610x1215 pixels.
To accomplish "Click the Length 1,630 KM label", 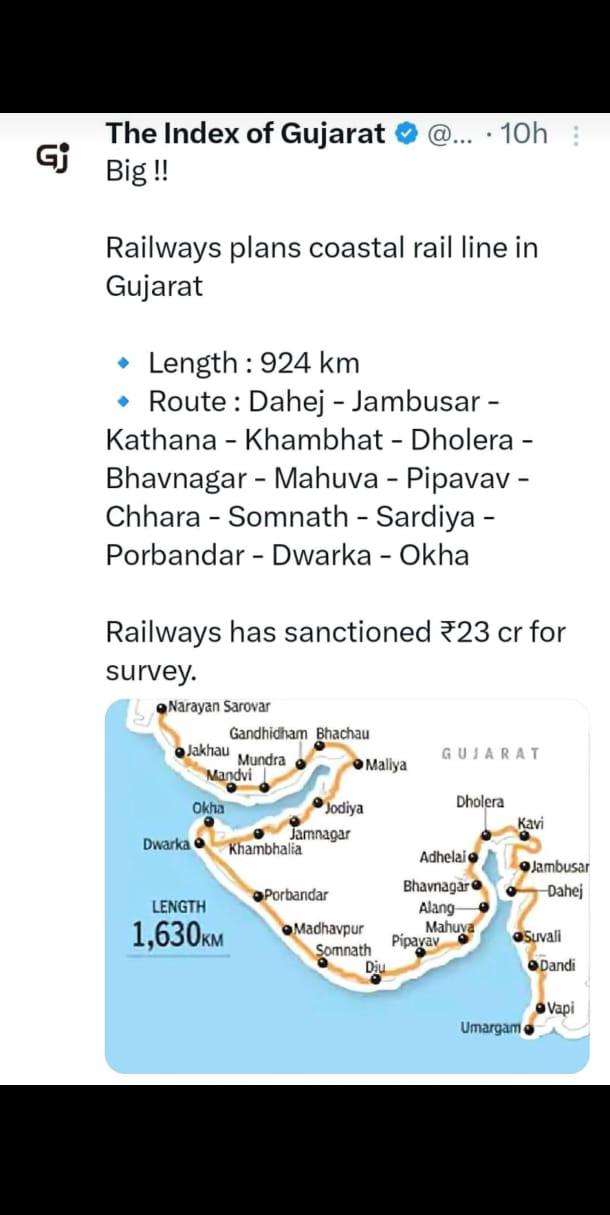I will [x=178, y=927].
